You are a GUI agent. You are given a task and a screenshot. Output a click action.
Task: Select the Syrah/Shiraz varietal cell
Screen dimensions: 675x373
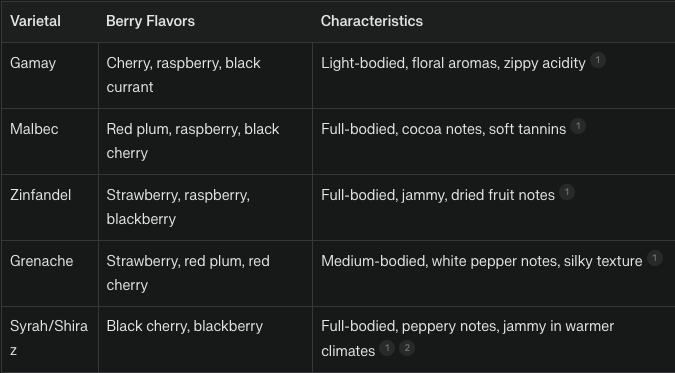click(x=50, y=339)
